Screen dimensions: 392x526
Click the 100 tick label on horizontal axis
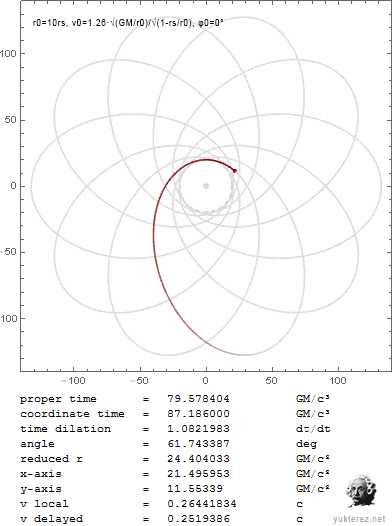(338, 380)
